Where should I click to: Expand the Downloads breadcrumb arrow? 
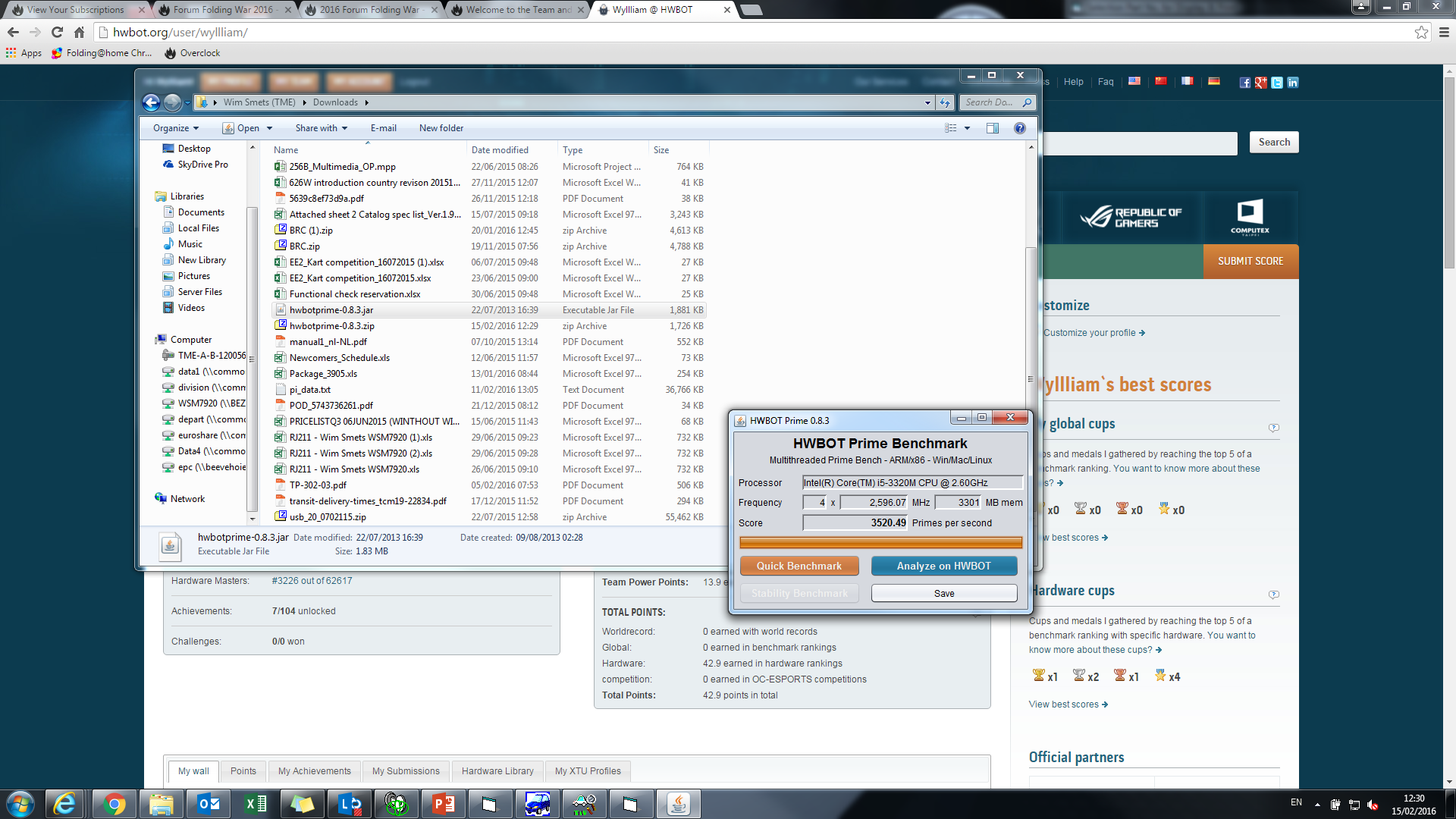[x=366, y=102]
